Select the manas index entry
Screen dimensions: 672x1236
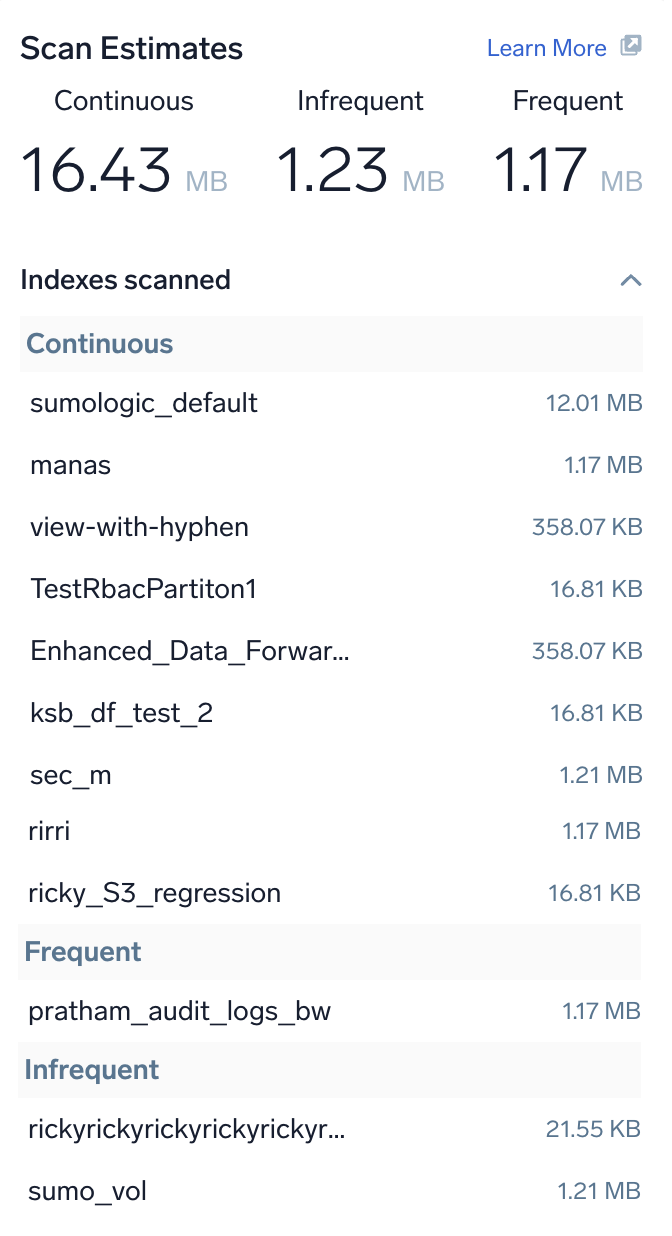point(71,465)
